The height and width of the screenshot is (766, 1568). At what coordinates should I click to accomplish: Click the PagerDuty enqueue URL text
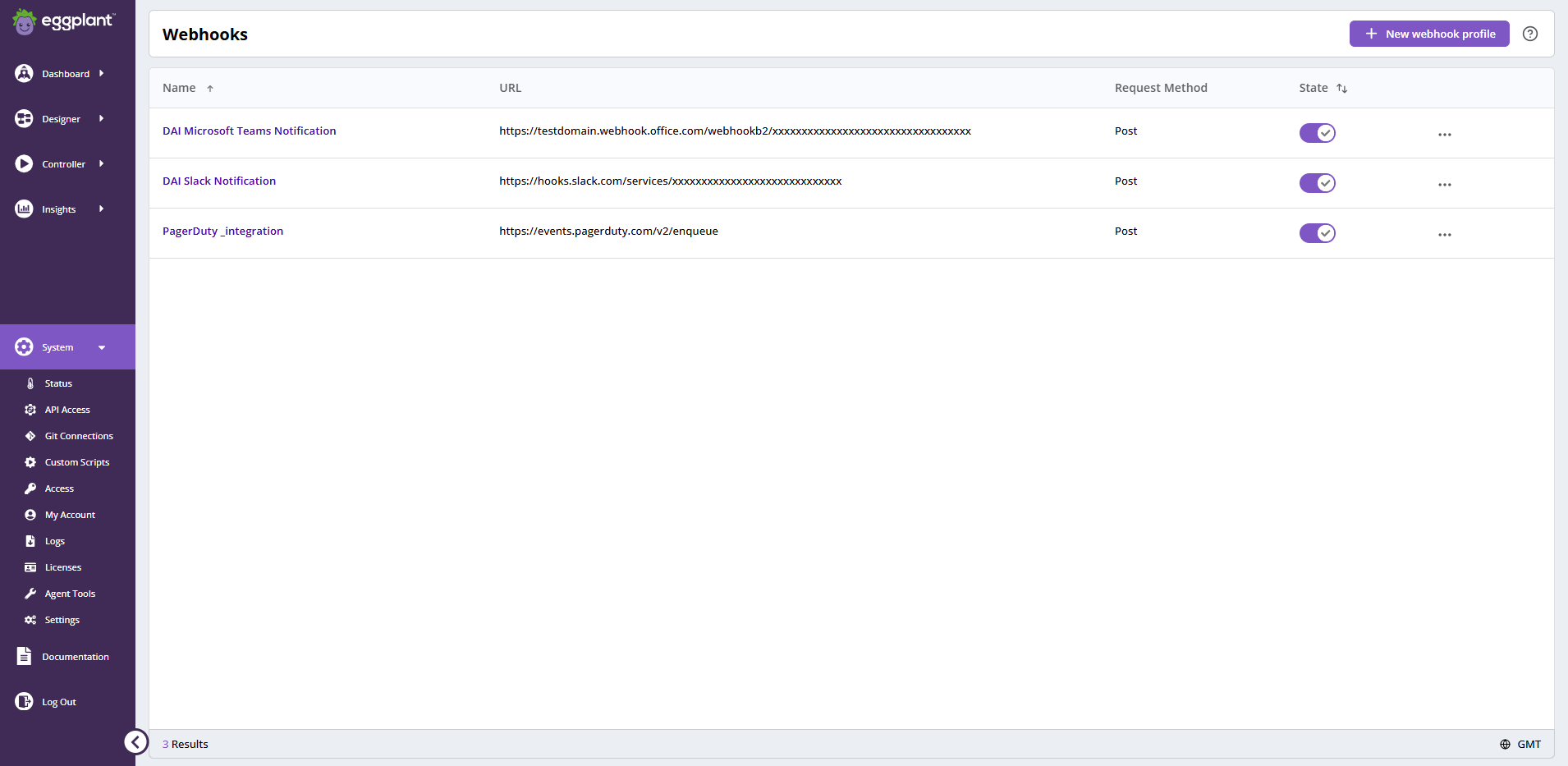pos(608,231)
